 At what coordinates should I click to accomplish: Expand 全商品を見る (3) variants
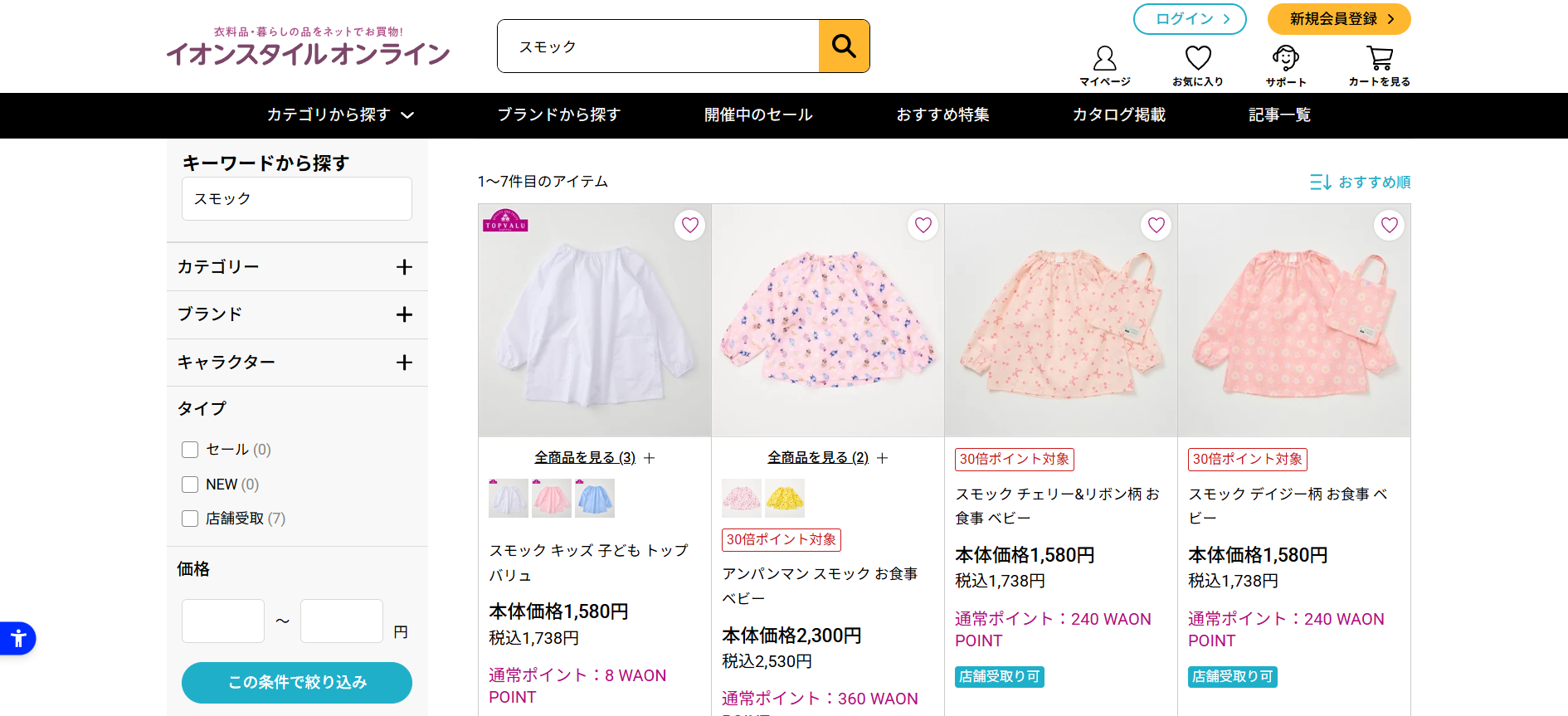tap(594, 457)
